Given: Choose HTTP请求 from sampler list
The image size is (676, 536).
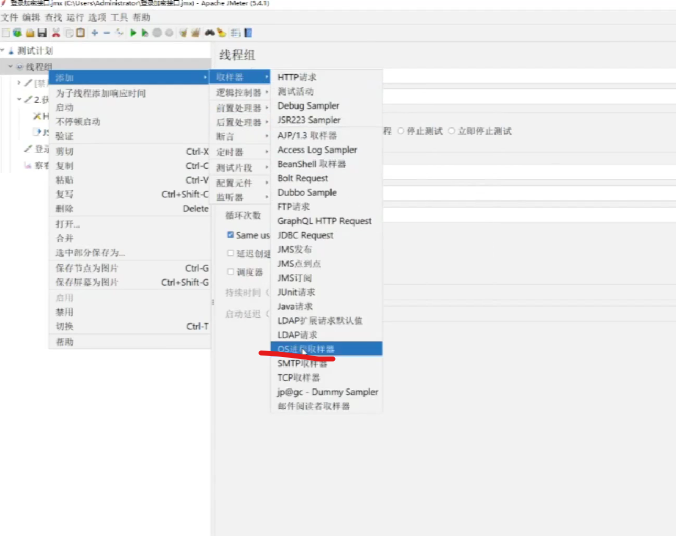Looking at the screenshot, I should (326, 77).
